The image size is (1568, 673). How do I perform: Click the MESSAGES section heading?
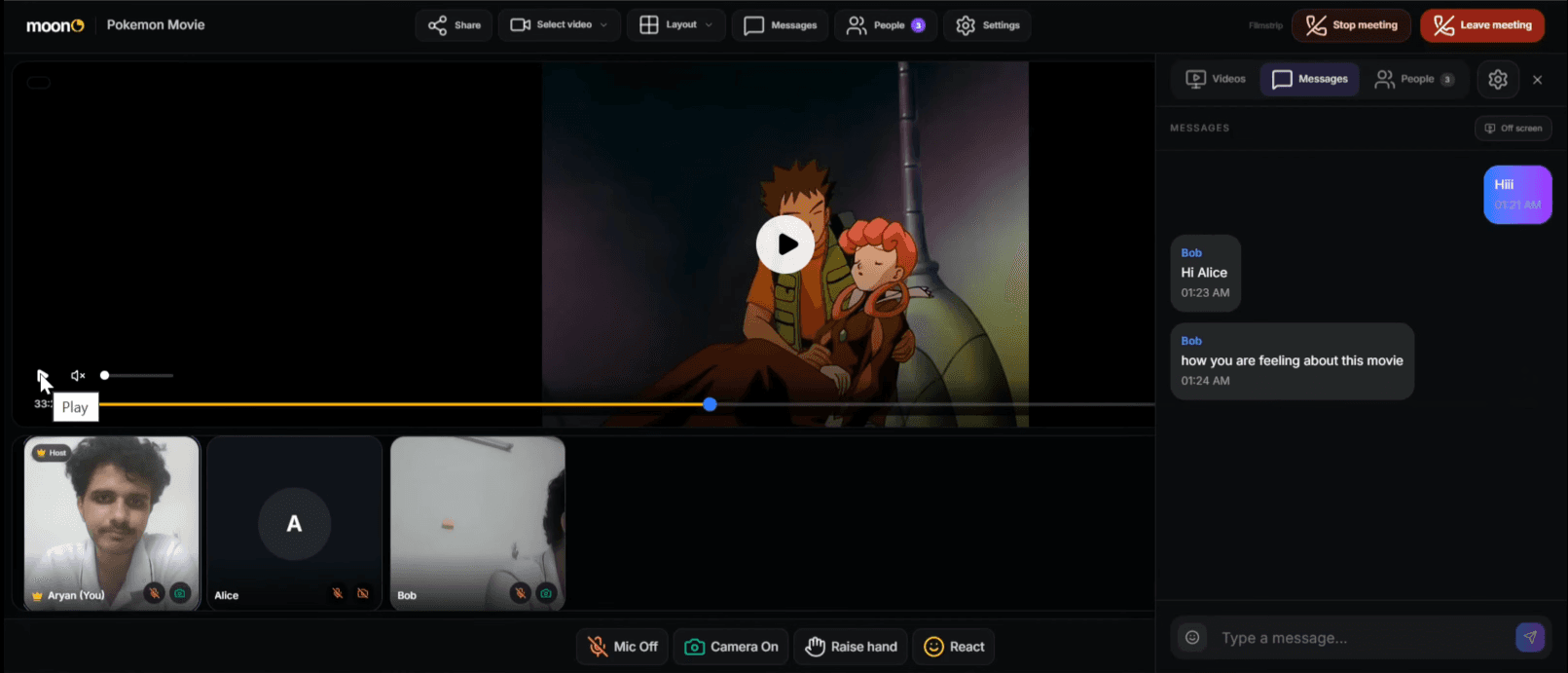1199,129
